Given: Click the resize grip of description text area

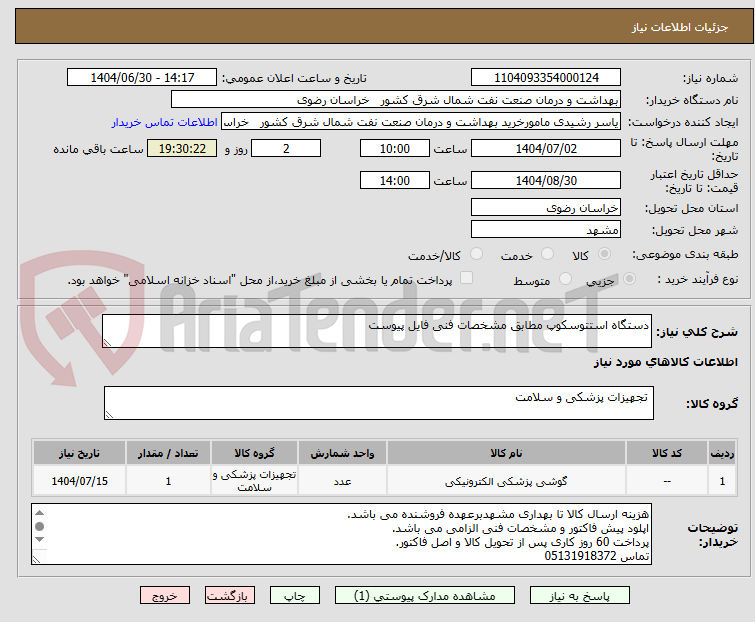Looking at the screenshot, I should pyautogui.click(x=107, y=343).
